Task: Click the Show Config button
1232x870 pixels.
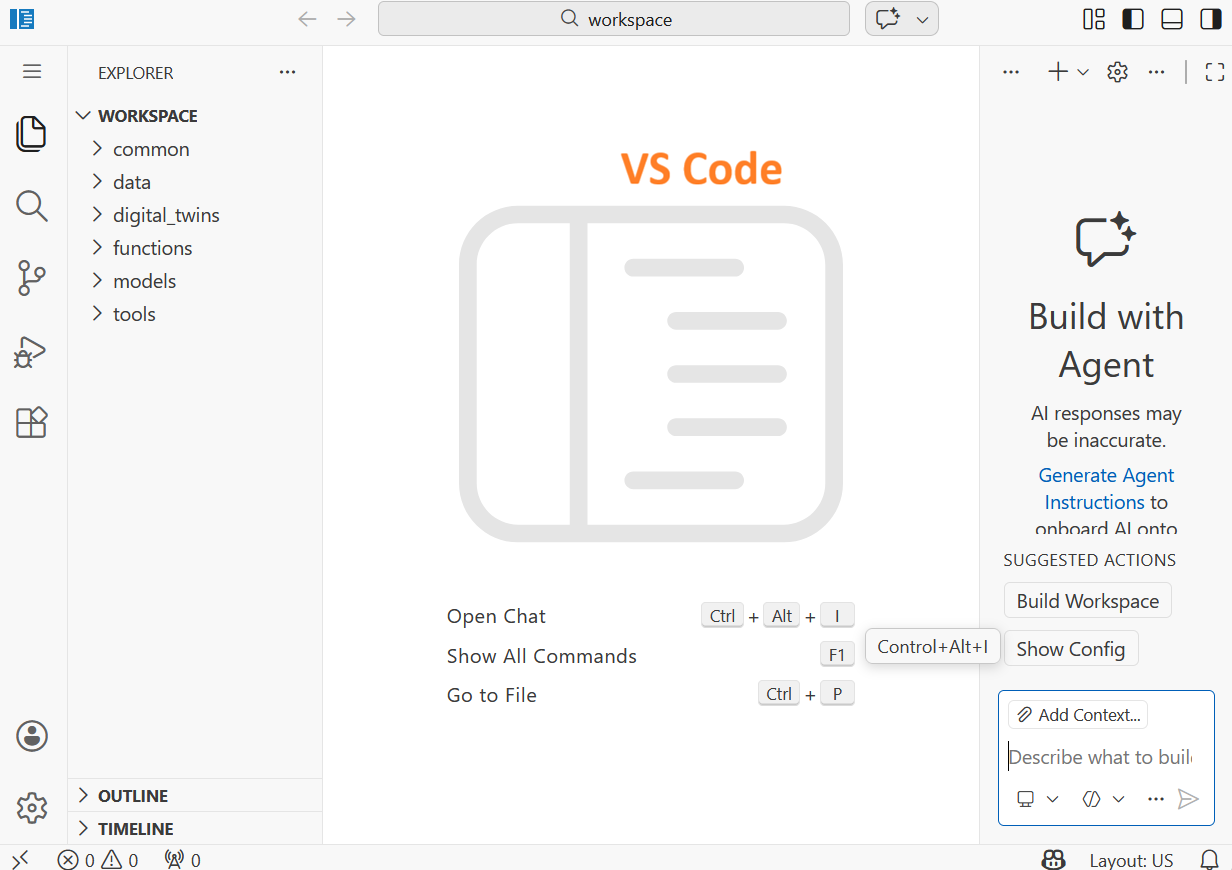Action: coord(1071,649)
